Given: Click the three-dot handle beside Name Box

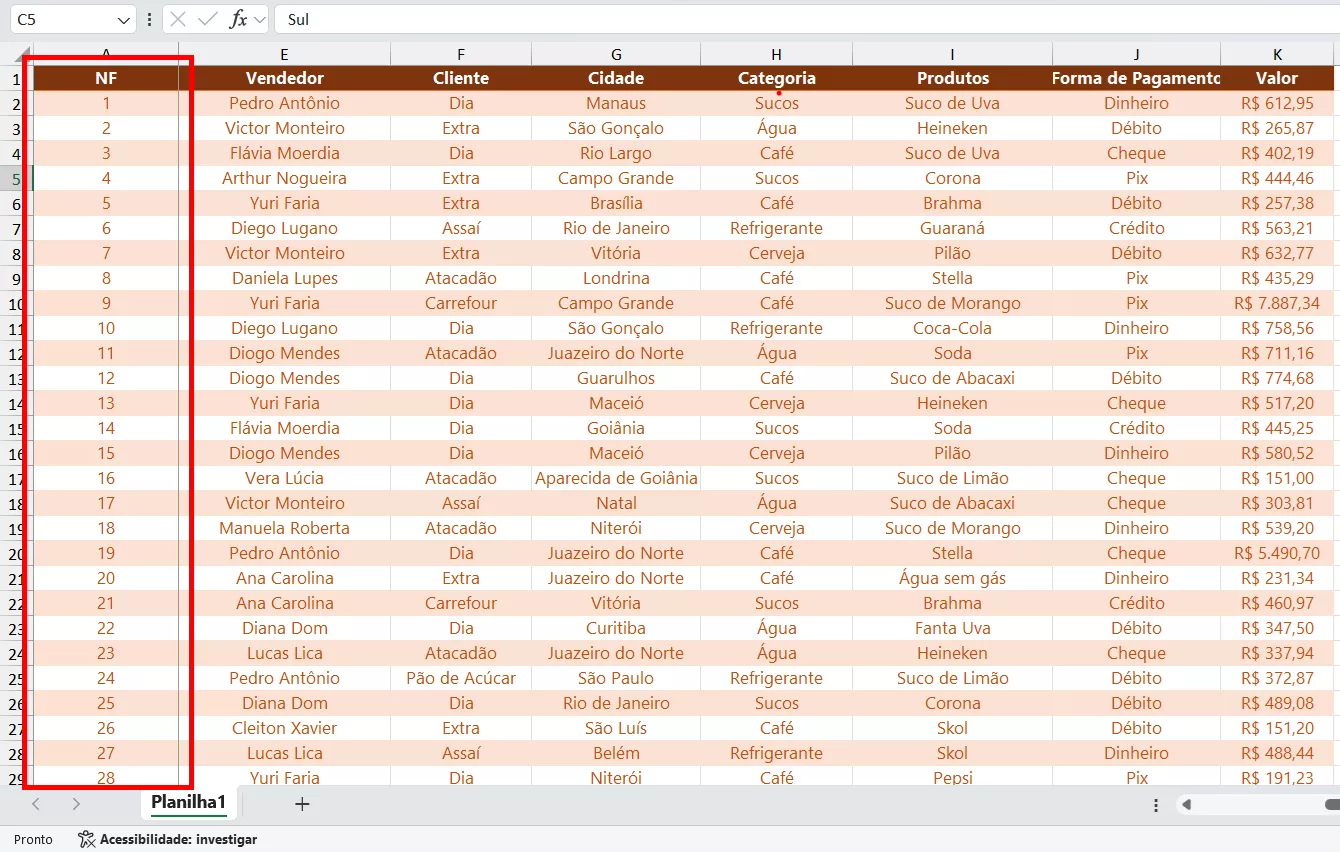Looking at the screenshot, I should pyautogui.click(x=150, y=20).
